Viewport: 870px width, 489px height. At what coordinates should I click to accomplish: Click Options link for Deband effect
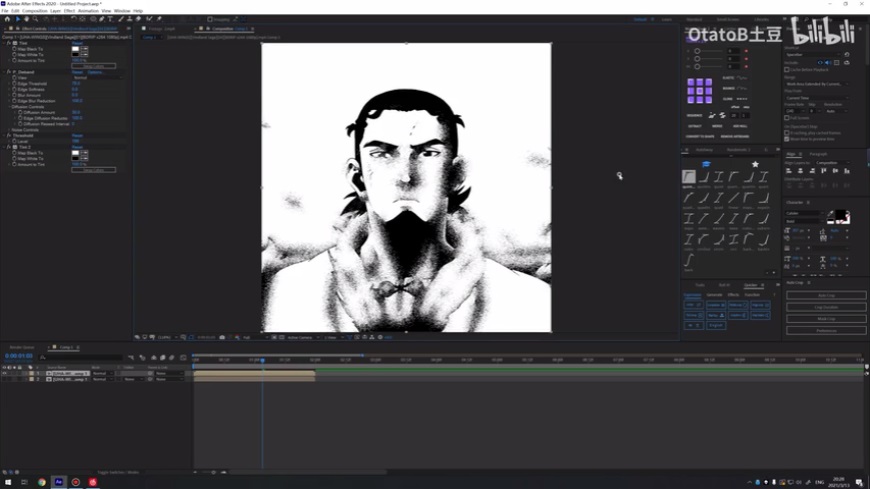tap(95, 72)
